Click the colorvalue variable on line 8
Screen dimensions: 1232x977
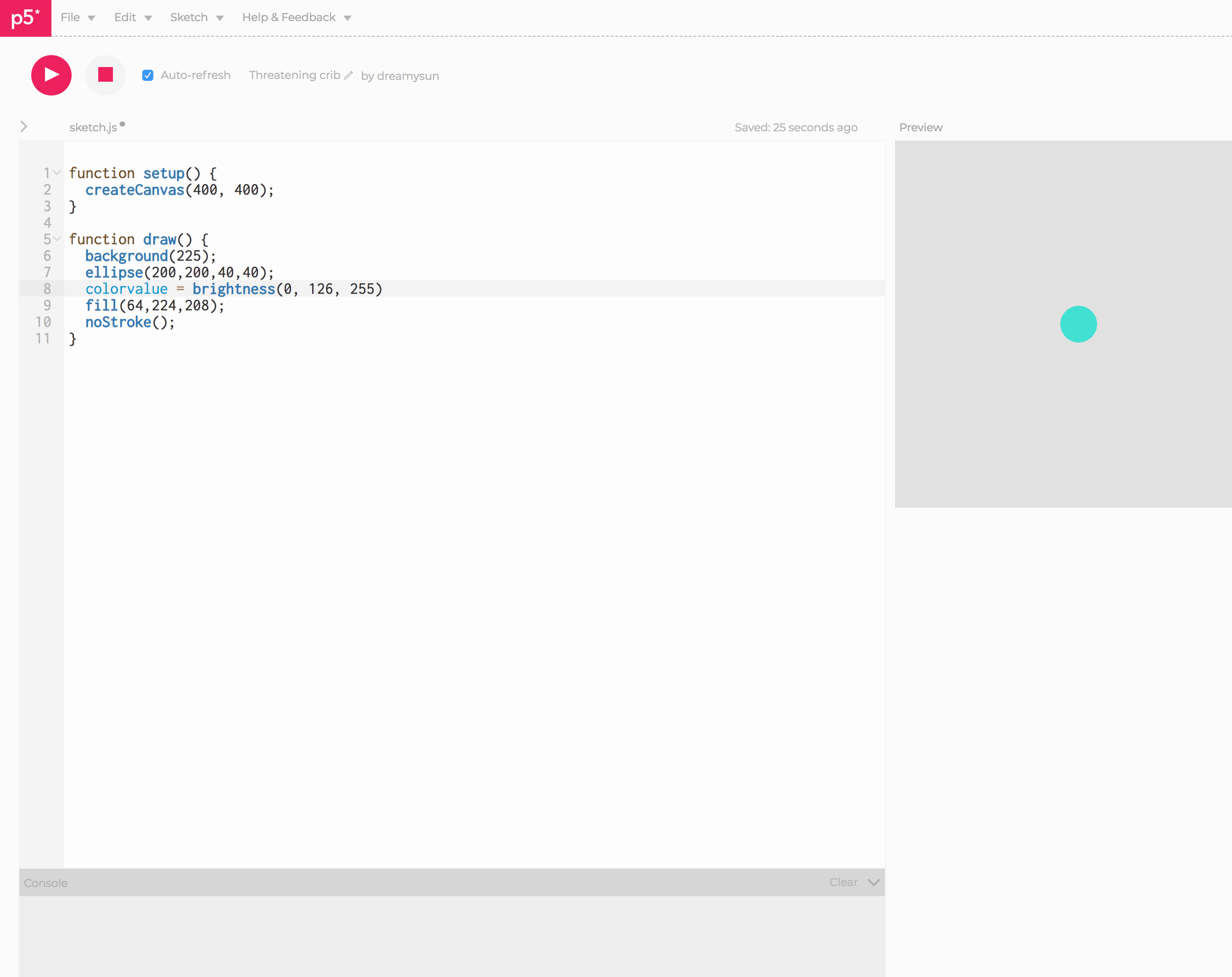pos(126,289)
